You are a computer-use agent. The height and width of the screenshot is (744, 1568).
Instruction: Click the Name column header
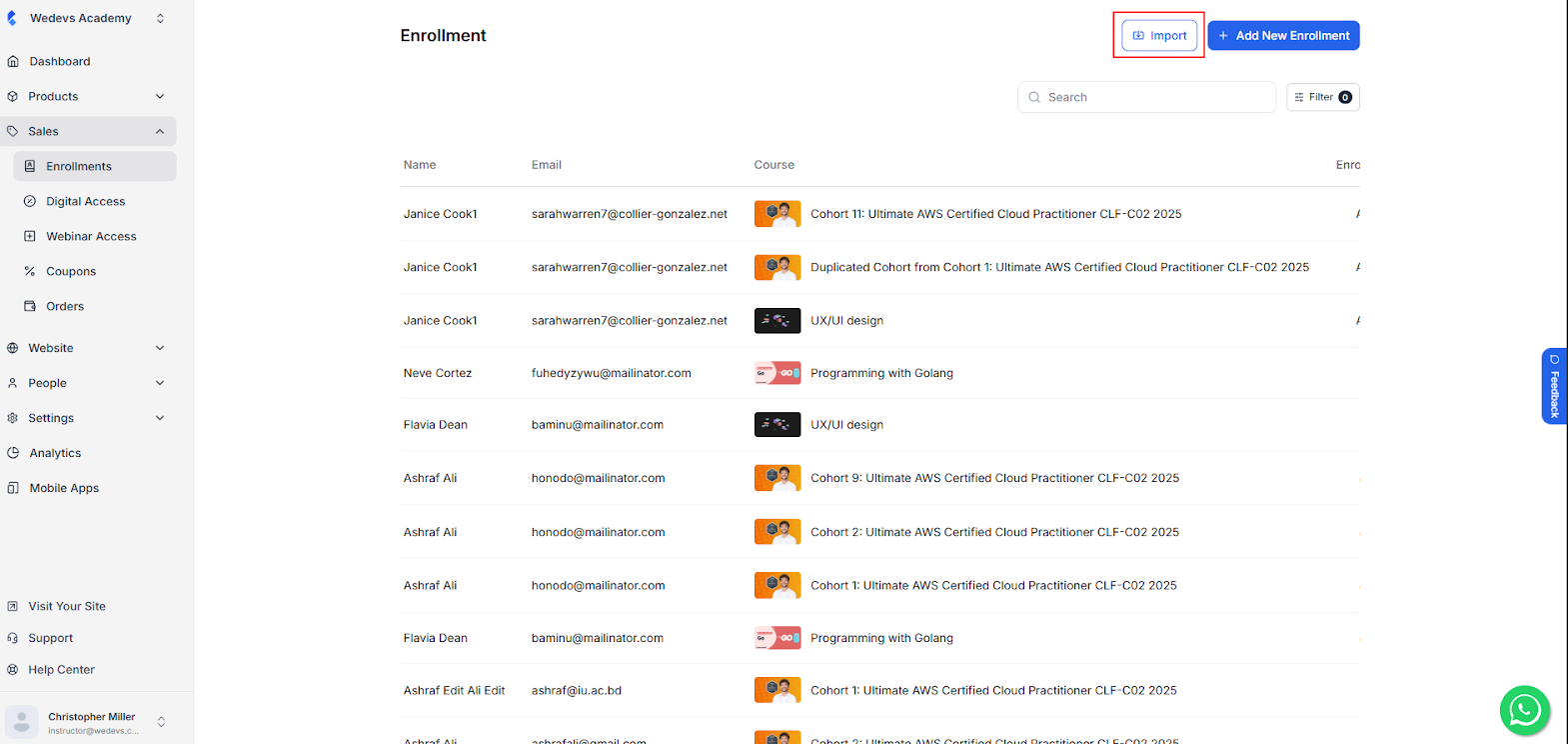(x=420, y=165)
